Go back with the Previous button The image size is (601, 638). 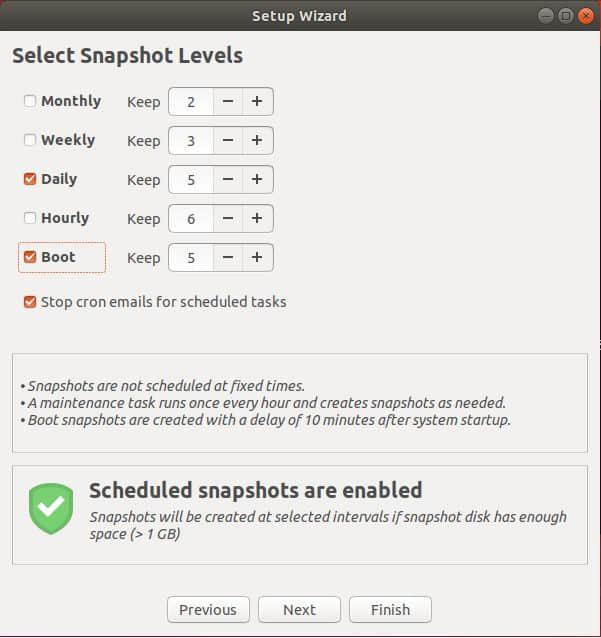coord(208,609)
